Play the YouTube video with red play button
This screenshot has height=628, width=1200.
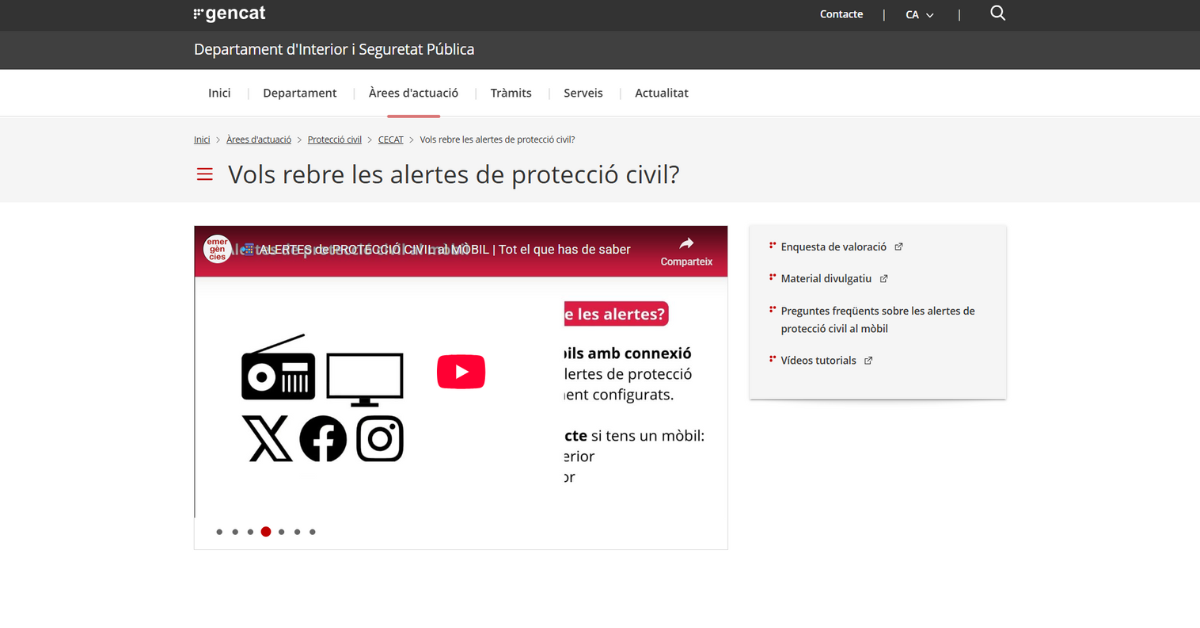click(461, 372)
